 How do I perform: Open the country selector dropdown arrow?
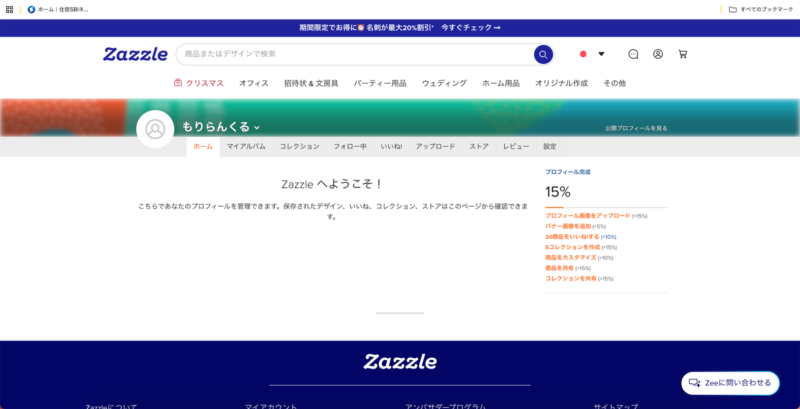coord(601,54)
